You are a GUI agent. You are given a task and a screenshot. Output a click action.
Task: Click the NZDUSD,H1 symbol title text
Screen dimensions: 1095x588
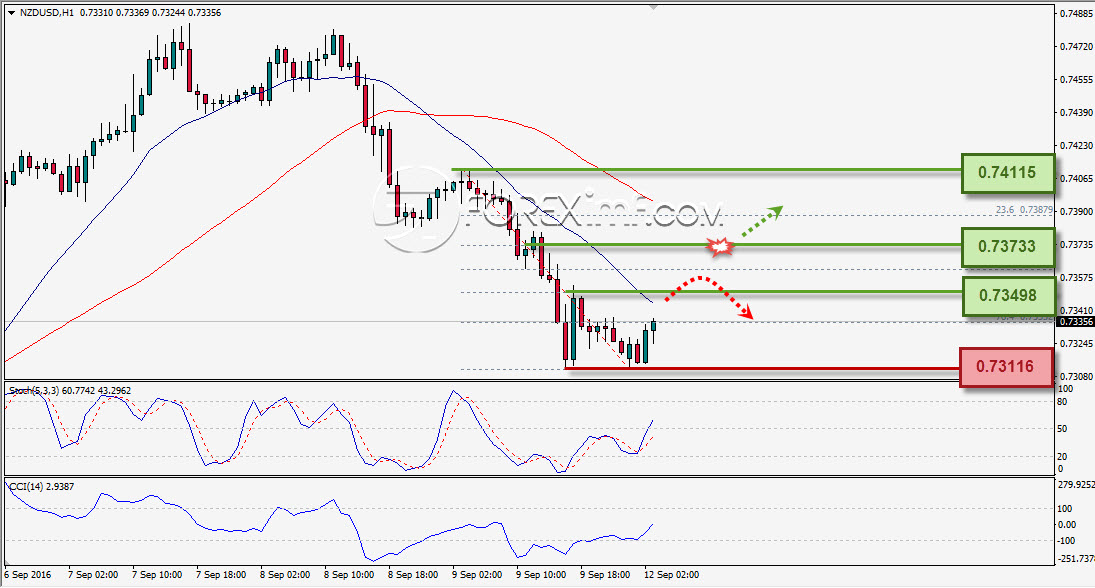point(47,13)
